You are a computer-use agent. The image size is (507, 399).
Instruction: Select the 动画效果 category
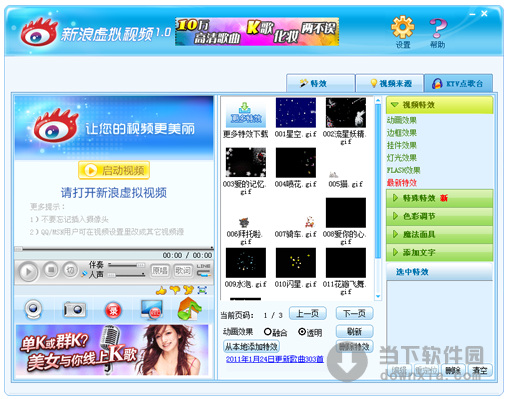[402, 120]
